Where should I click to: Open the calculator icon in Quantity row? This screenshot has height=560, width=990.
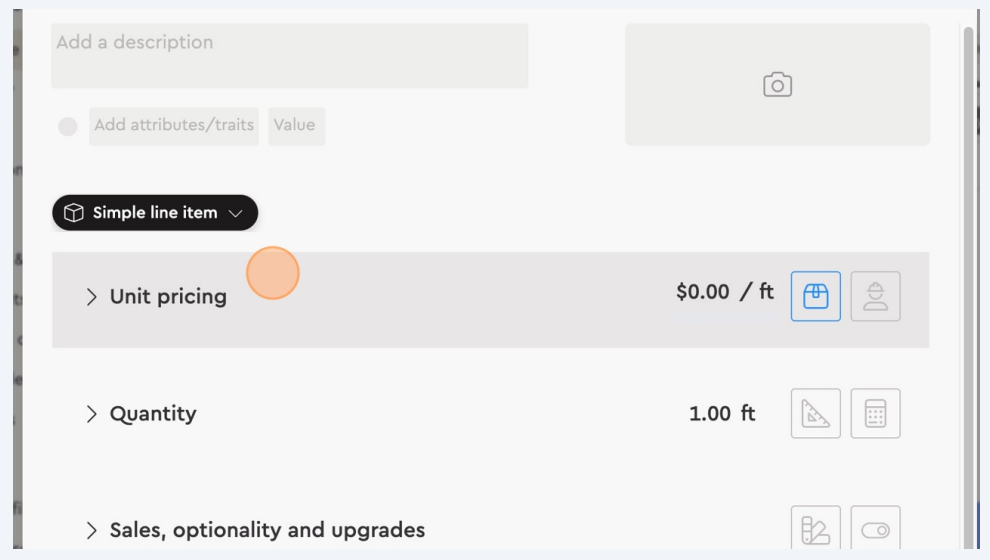click(875, 413)
